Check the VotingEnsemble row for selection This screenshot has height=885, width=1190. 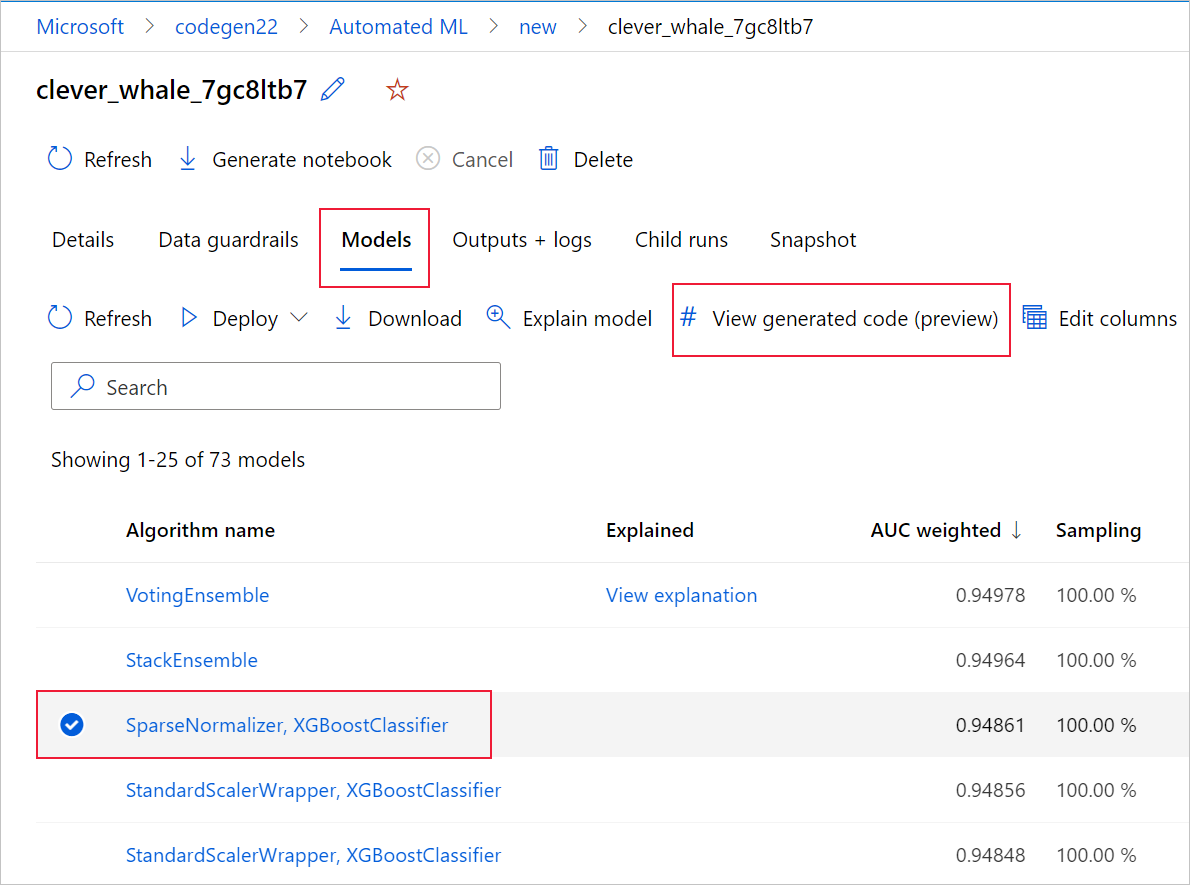71,595
